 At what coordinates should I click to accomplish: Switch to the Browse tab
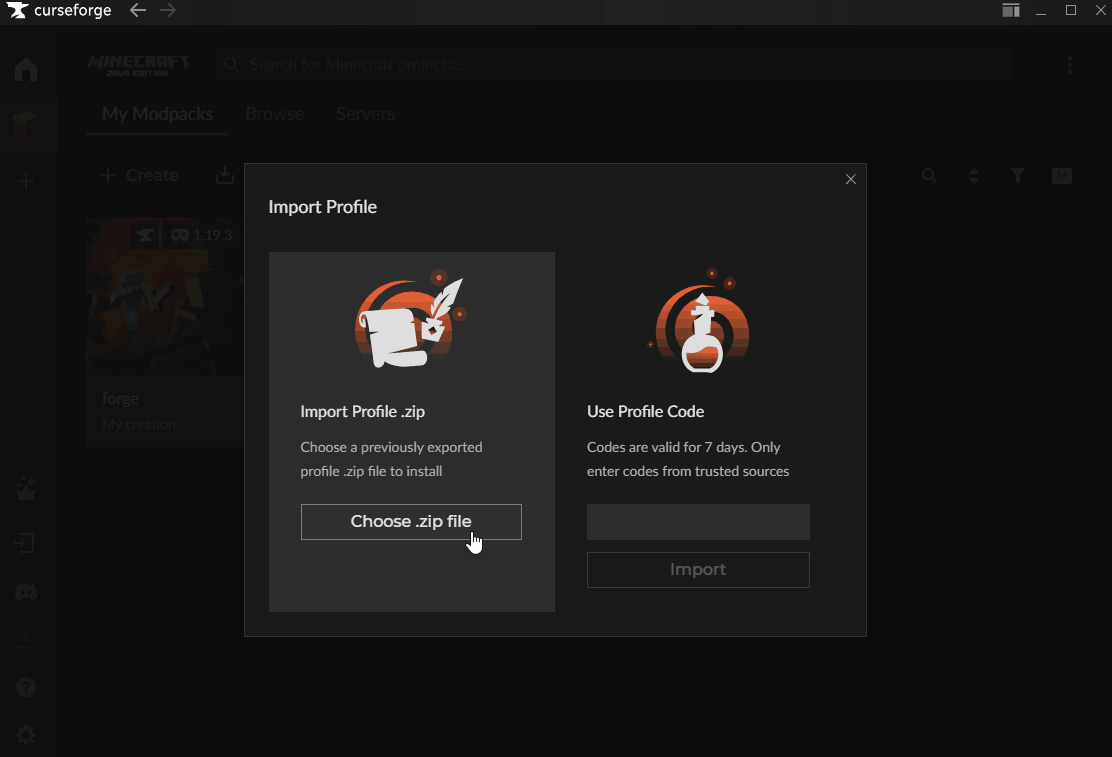point(275,114)
